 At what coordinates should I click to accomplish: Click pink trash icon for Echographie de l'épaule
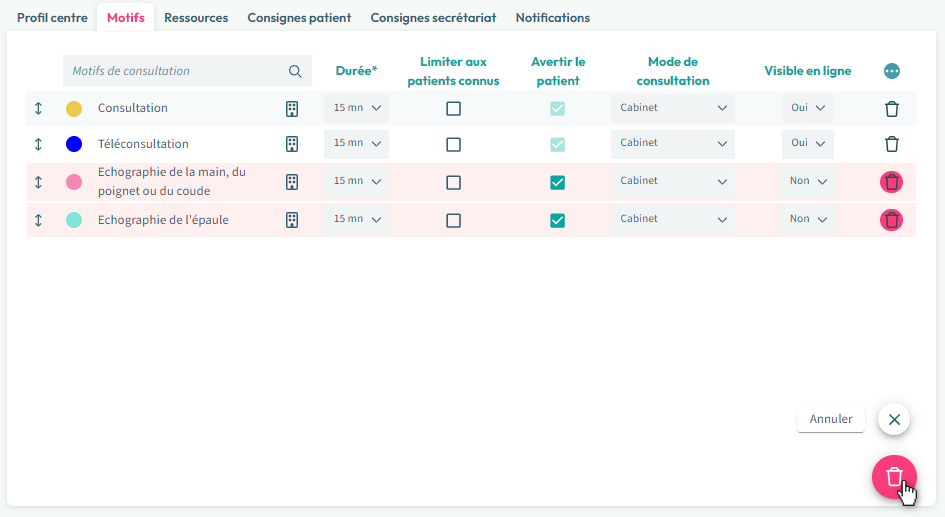click(891, 220)
